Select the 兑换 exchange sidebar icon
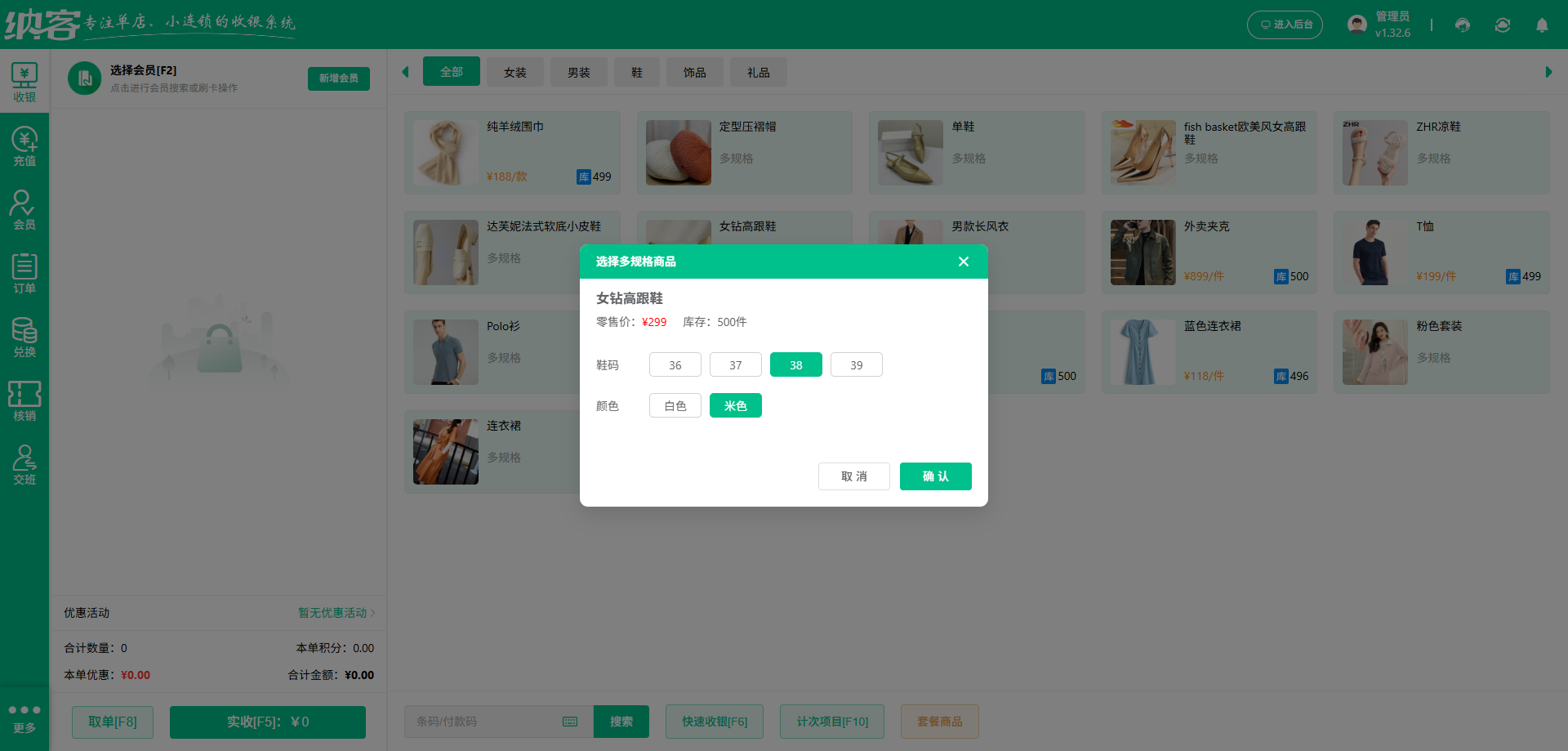This screenshot has width=1568, height=751. tap(24, 338)
